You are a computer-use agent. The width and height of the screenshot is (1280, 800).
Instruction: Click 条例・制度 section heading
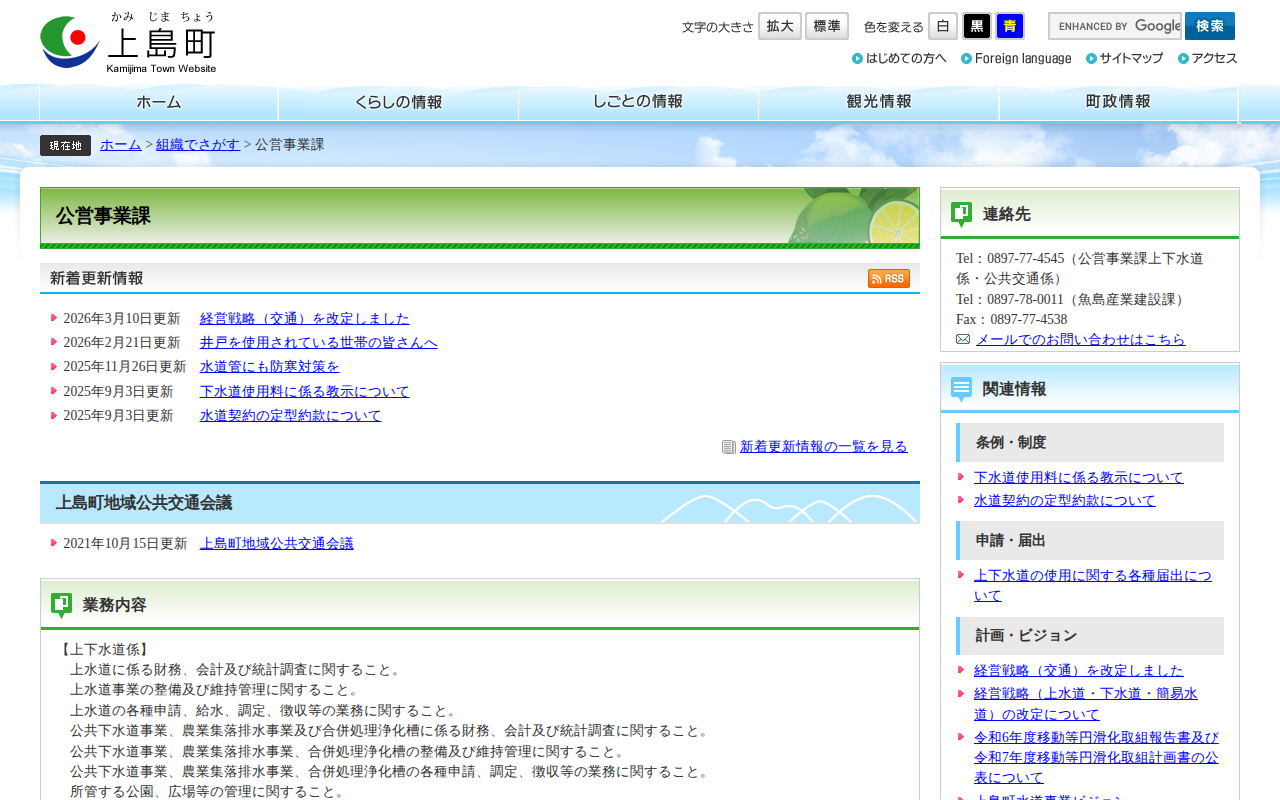[x=1090, y=442]
